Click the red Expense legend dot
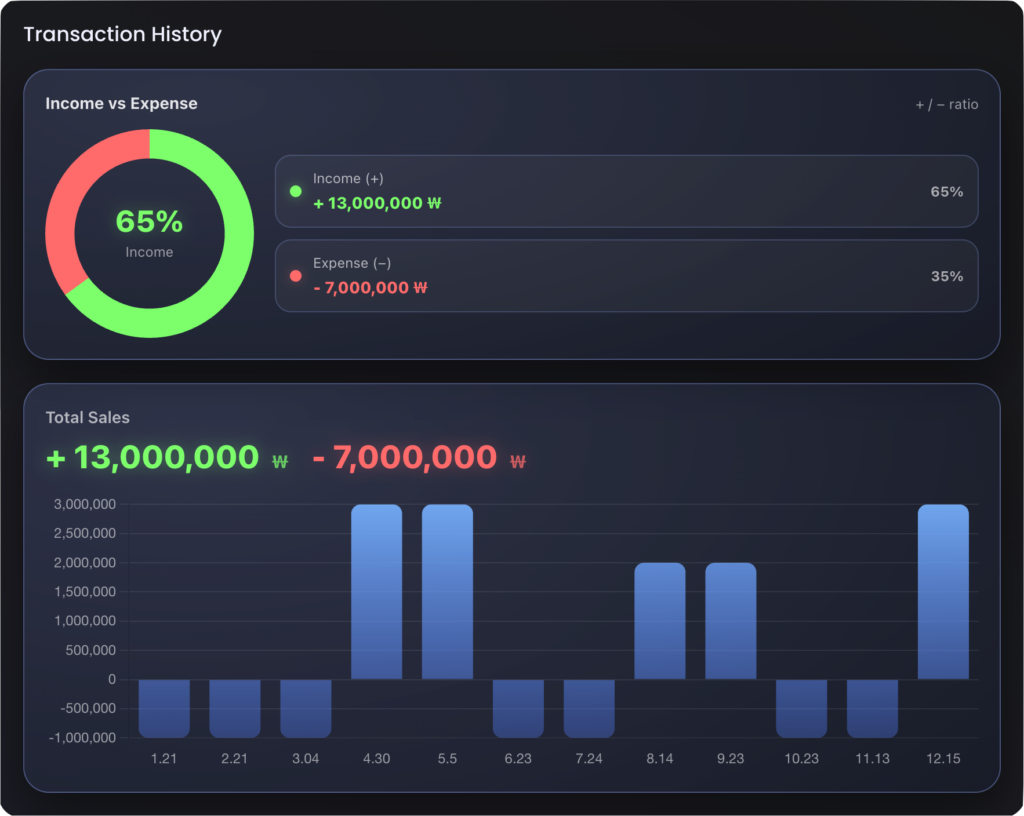This screenshot has width=1024, height=816. [295, 276]
